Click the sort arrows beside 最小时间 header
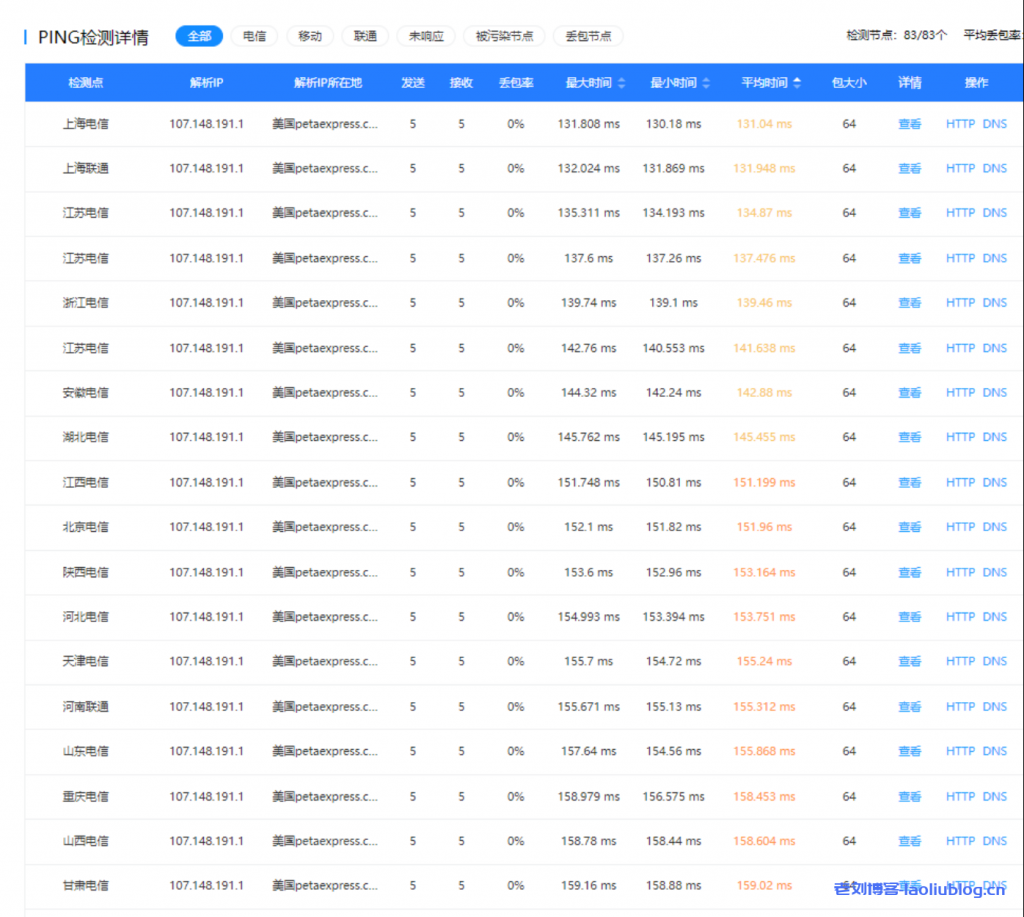This screenshot has height=917, width=1024. (x=706, y=83)
